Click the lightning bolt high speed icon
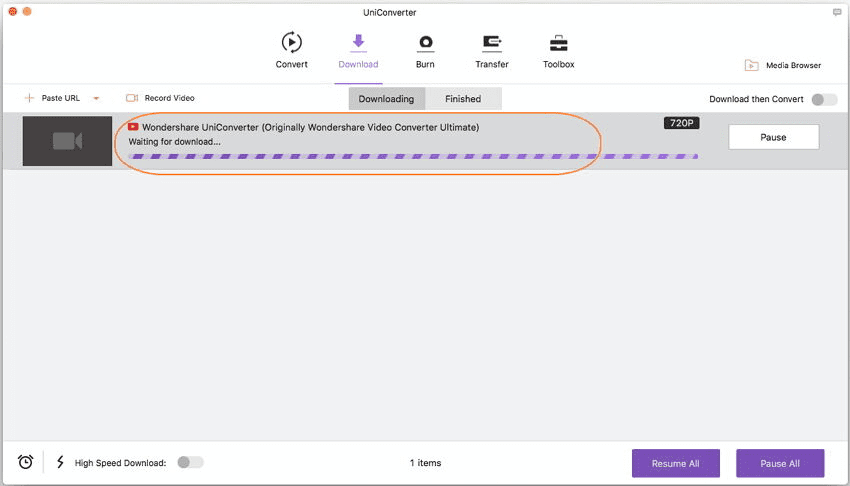Viewport: 850px width, 486px height. coord(60,462)
